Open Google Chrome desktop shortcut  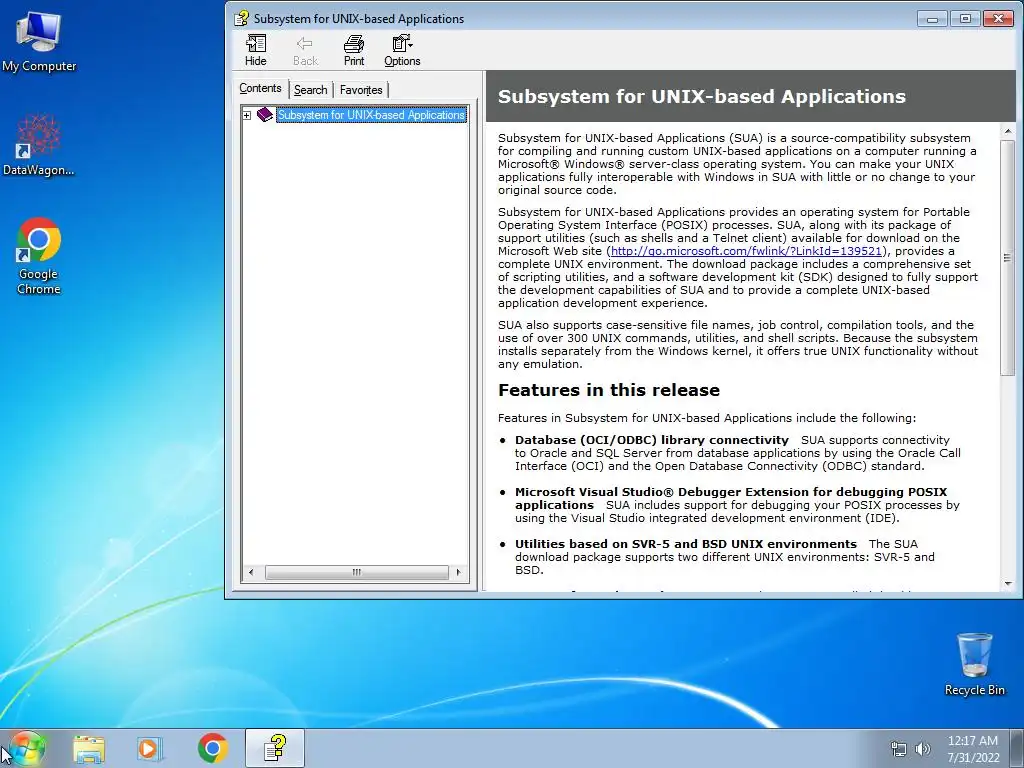coord(39,256)
